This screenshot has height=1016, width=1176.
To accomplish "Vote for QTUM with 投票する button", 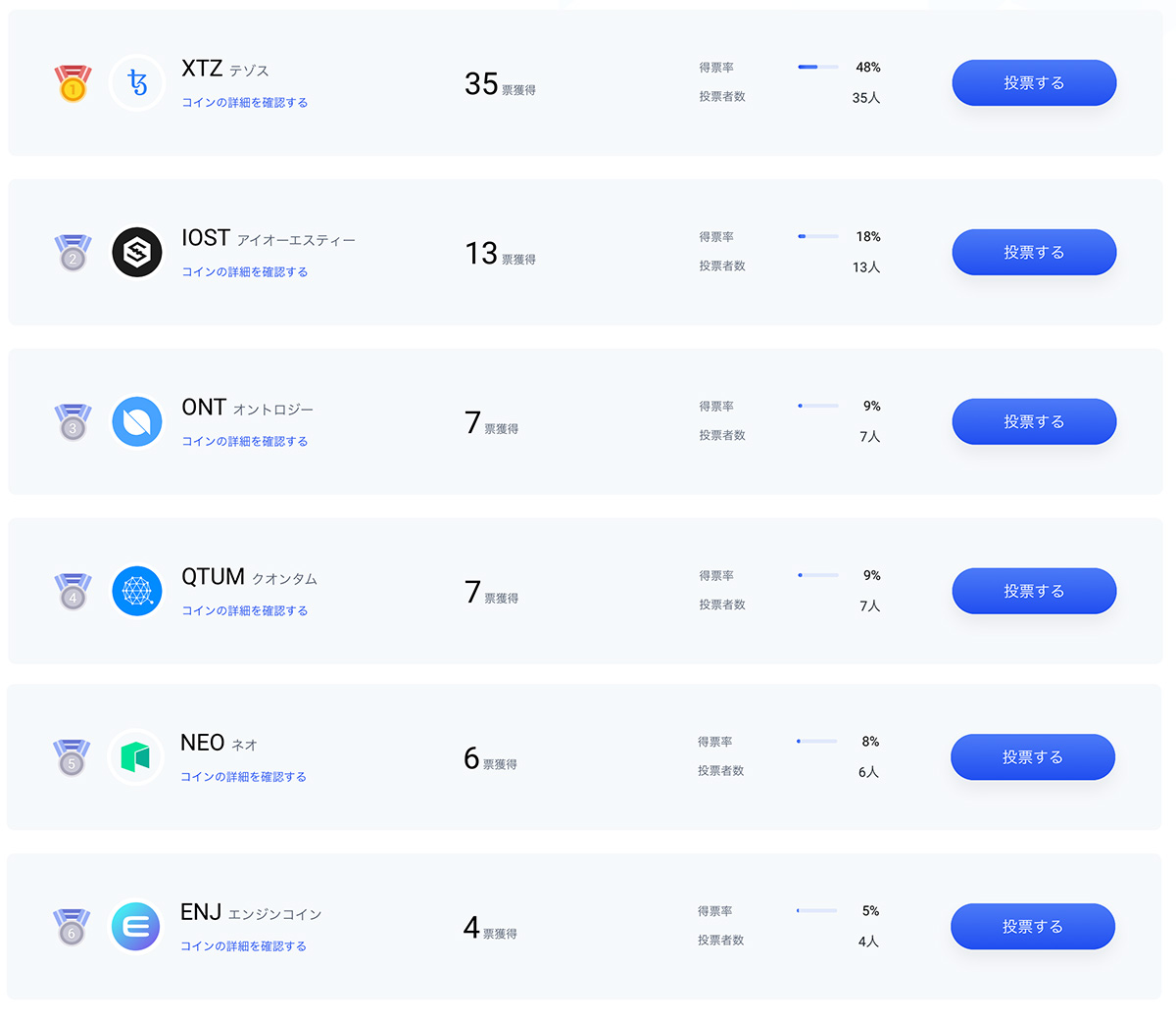I will point(1034,592).
